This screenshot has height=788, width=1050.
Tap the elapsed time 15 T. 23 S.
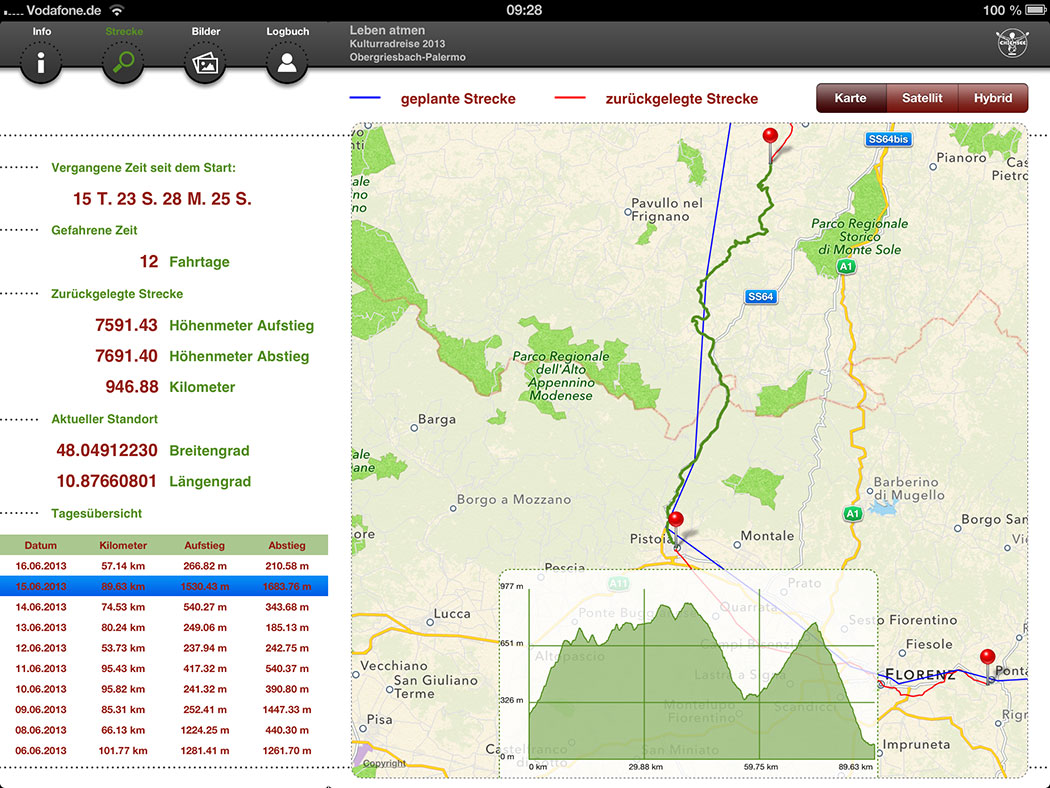tap(162, 199)
